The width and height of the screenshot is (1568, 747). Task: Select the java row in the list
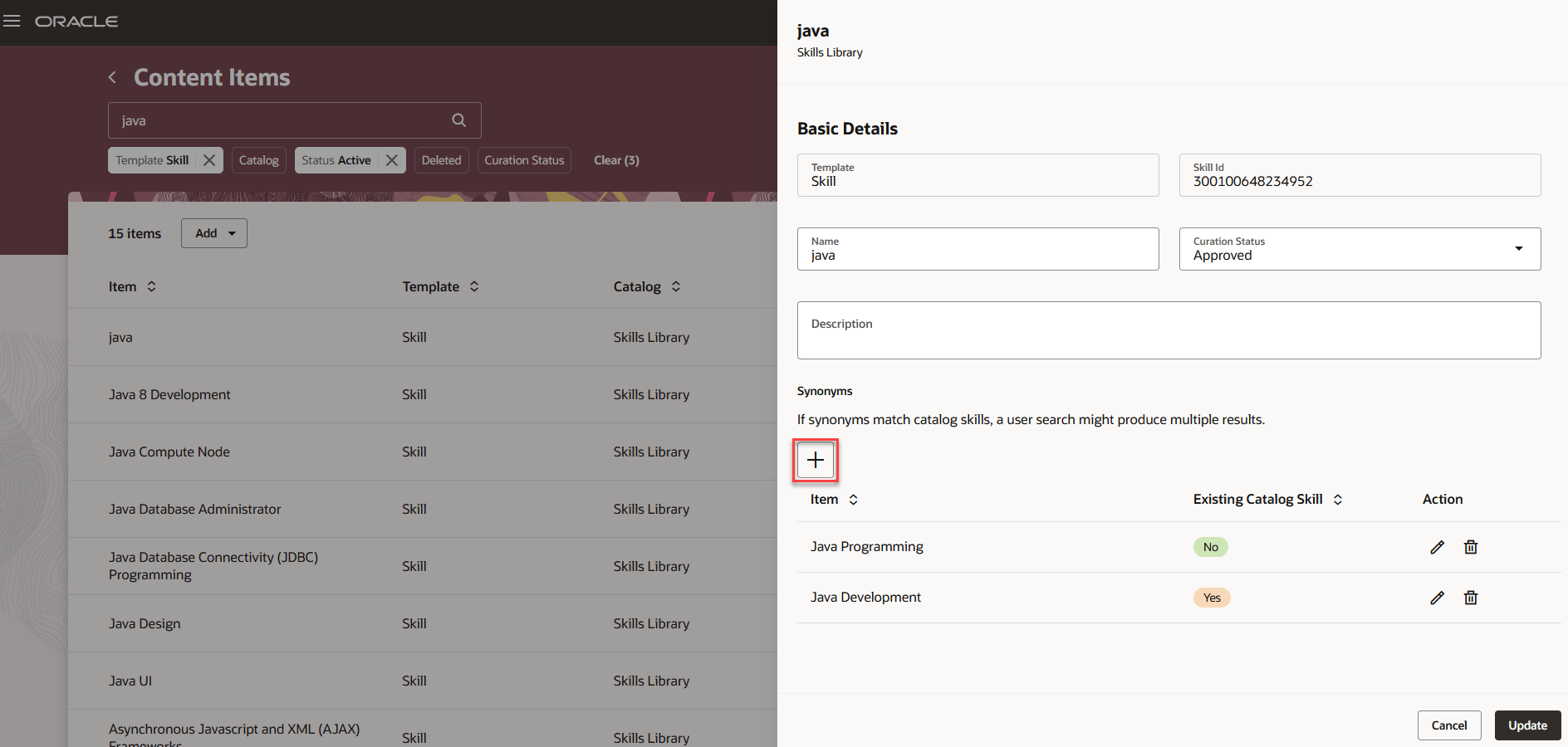423,337
